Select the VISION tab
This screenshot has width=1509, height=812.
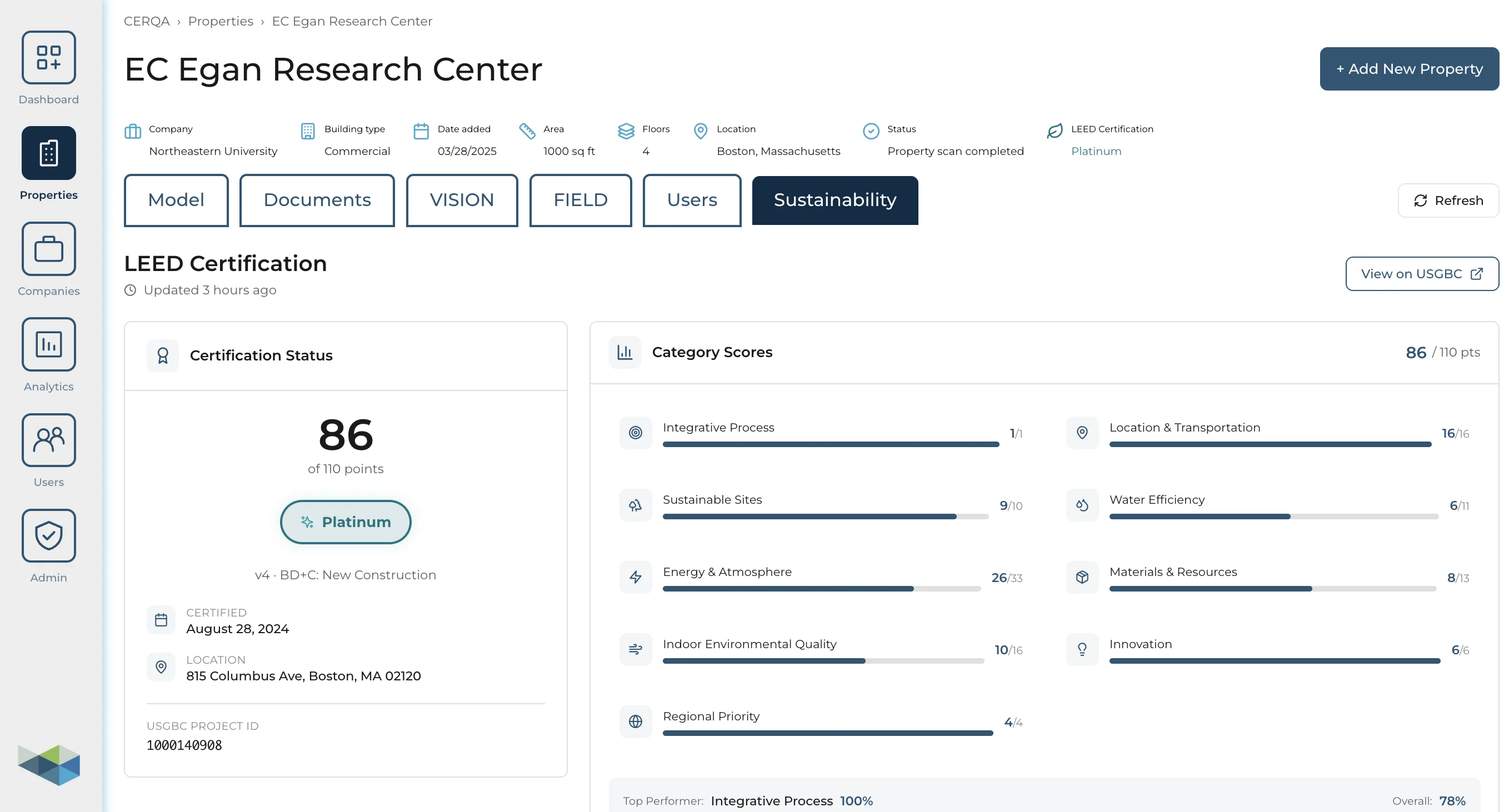(x=462, y=200)
